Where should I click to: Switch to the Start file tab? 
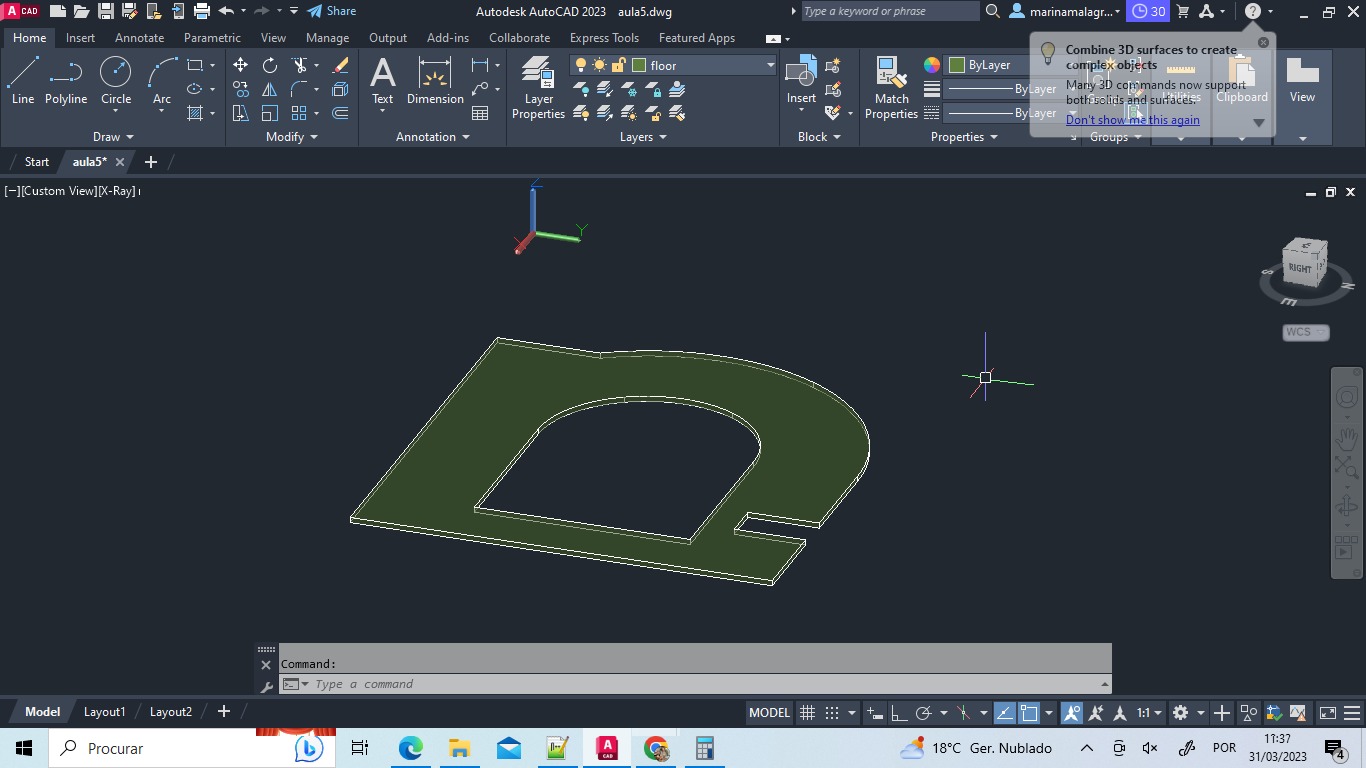coord(36,162)
